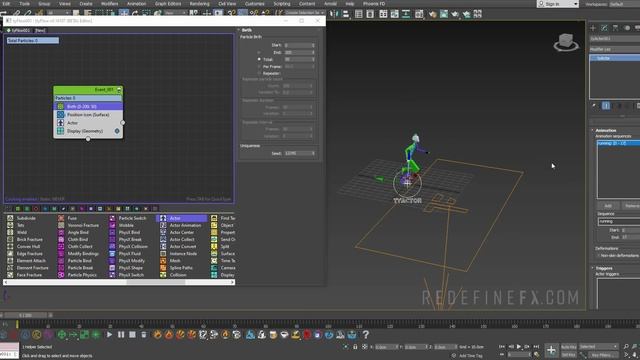
Task: Open the Scripting menu
Action: coord(282,4)
